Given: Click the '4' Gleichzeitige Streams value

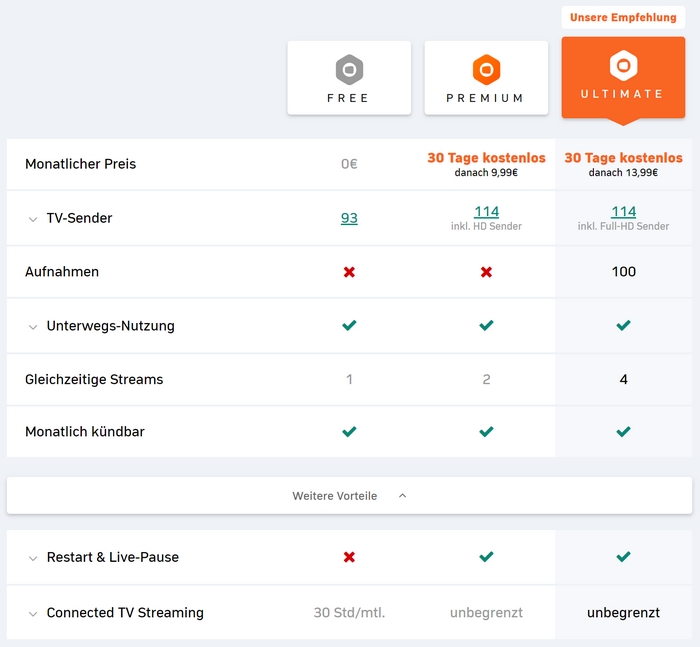Looking at the screenshot, I should pos(624,379).
